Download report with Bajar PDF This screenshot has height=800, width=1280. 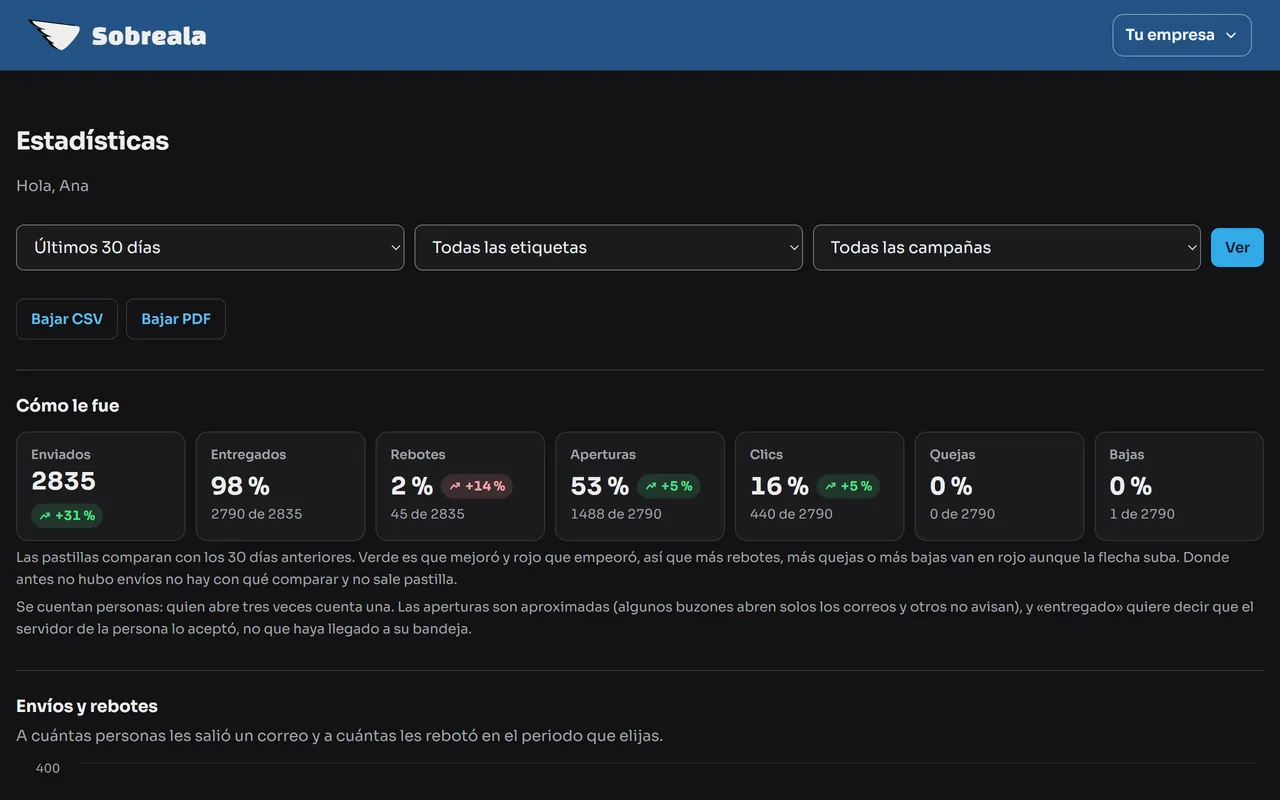[176, 319]
